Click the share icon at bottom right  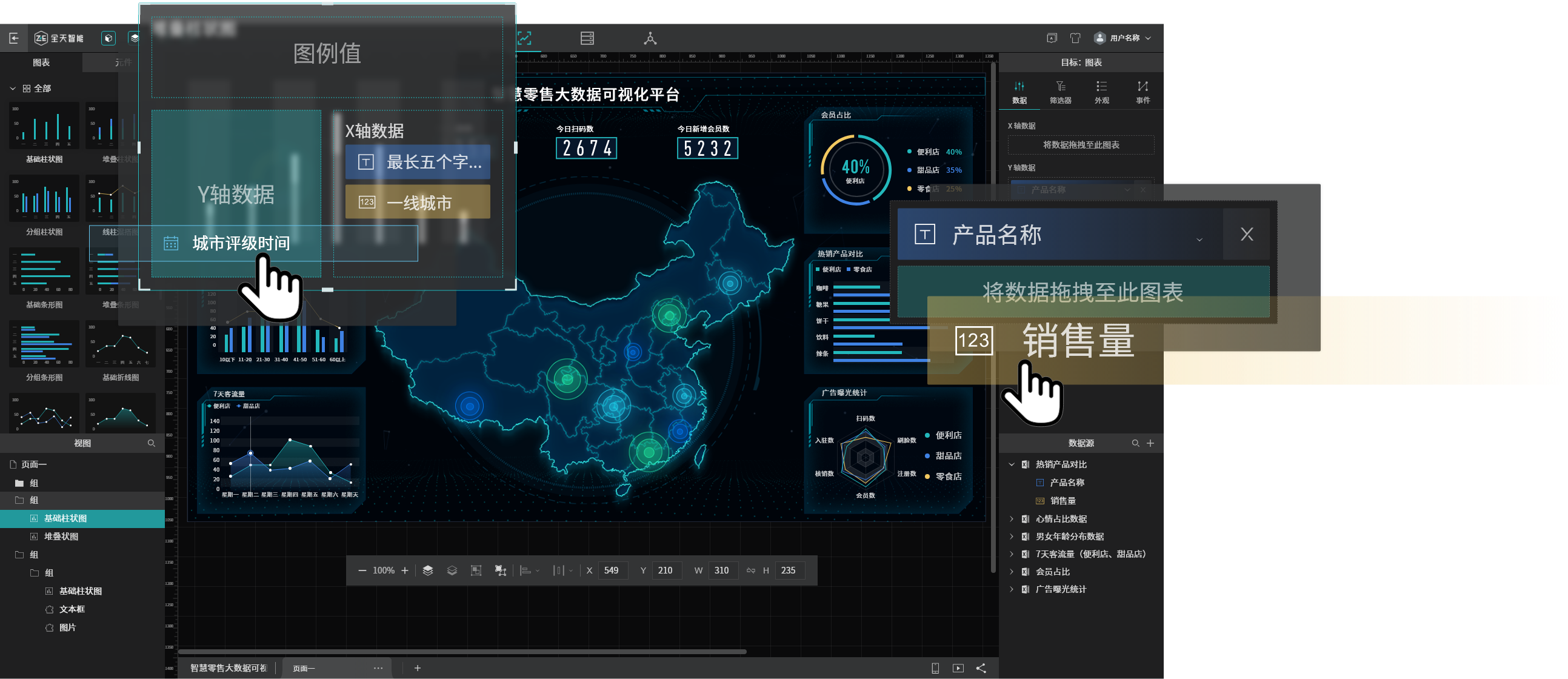click(x=981, y=668)
